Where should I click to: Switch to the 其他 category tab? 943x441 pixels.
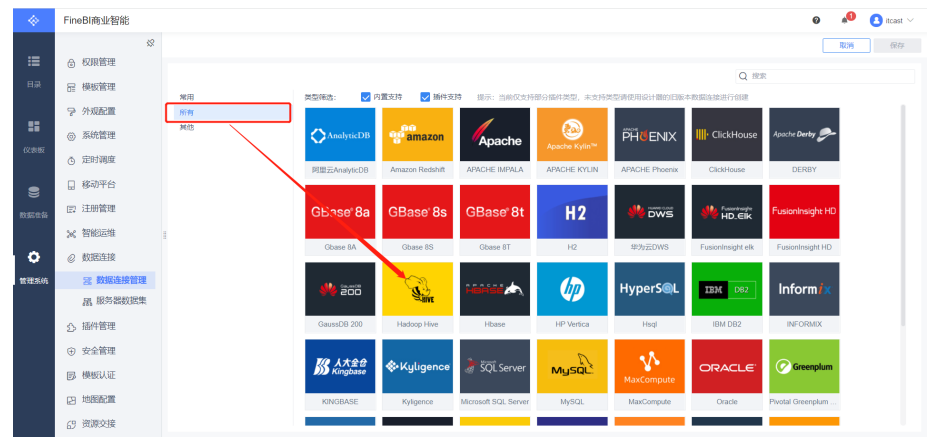pos(187,128)
